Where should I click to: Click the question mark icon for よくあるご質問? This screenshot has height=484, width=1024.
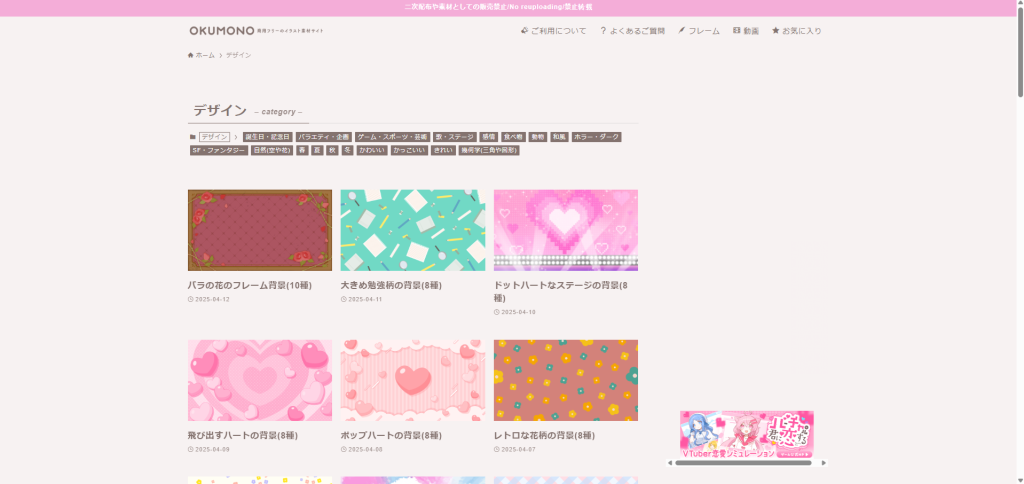click(603, 31)
